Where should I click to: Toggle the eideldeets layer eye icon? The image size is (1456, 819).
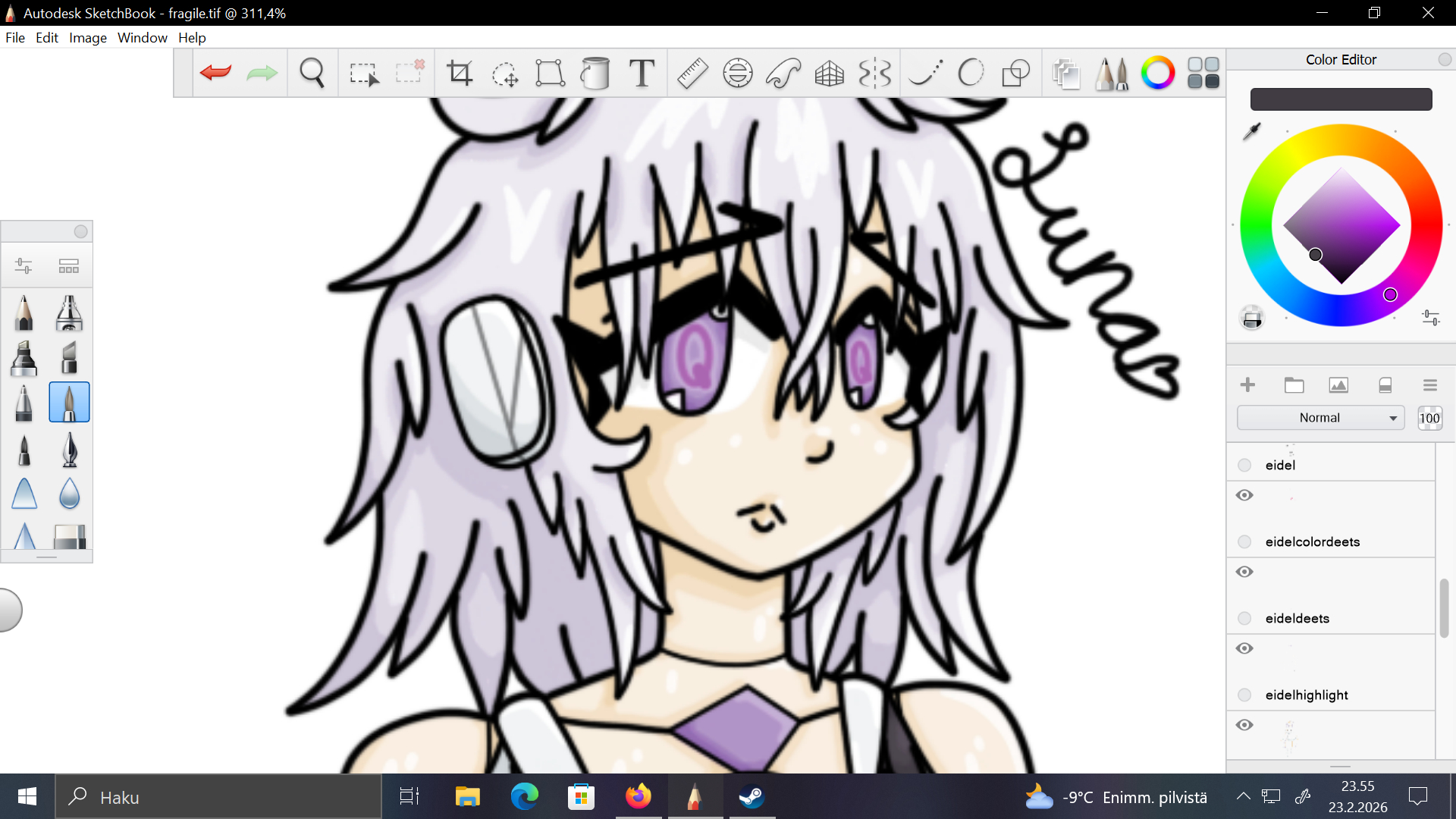point(1244,648)
